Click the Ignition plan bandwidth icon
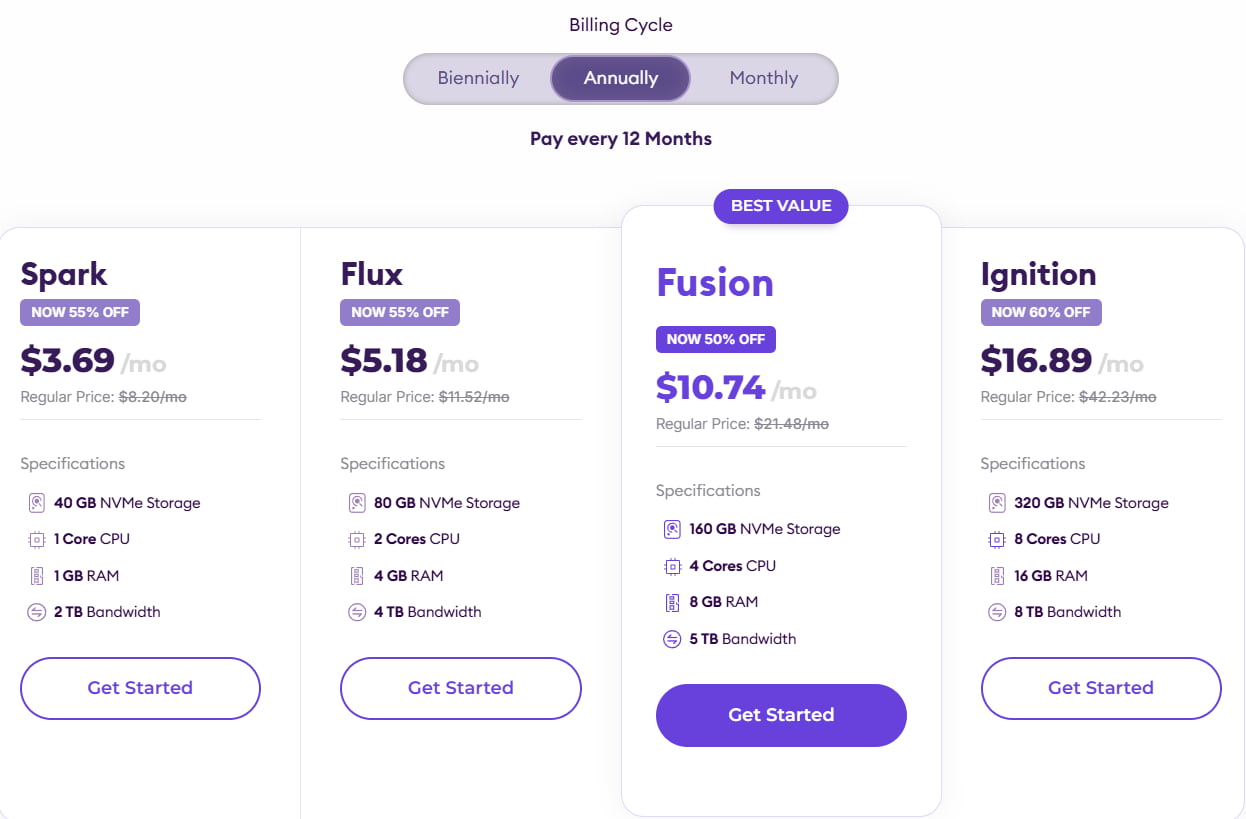Screen dimensions: 1246x819 [x=997, y=612]
